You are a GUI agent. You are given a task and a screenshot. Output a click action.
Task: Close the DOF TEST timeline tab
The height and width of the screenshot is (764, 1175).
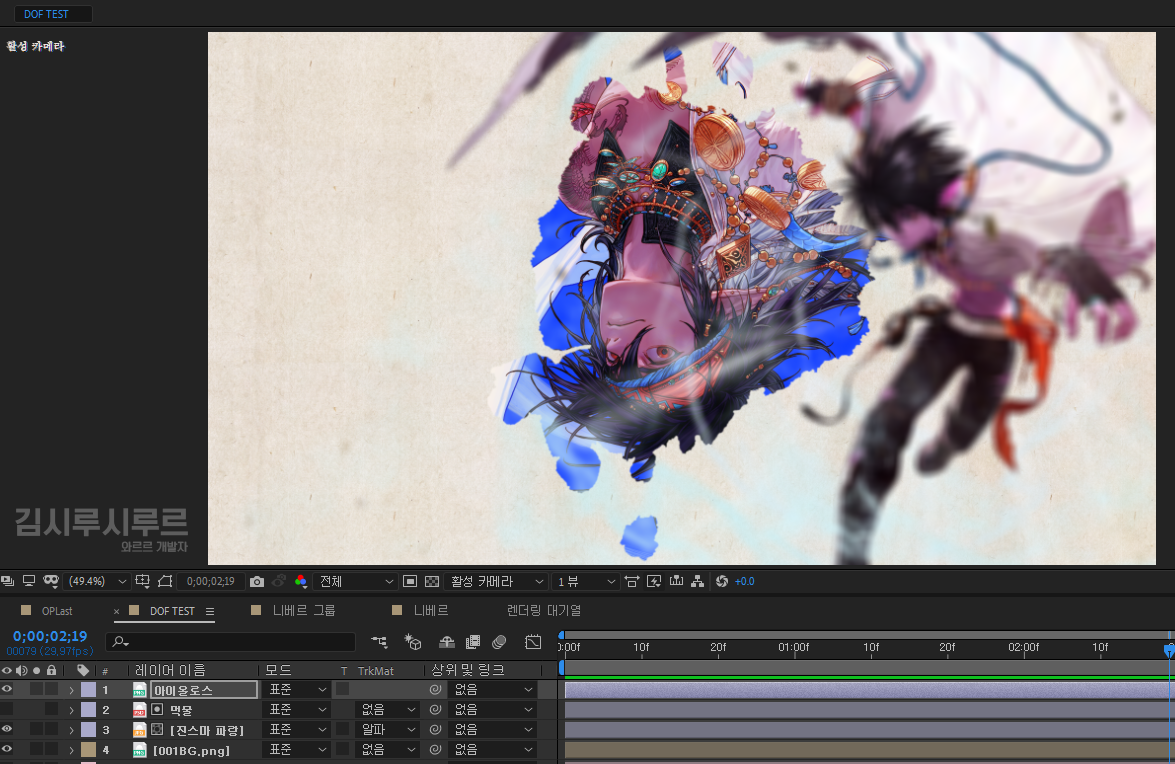116,612
